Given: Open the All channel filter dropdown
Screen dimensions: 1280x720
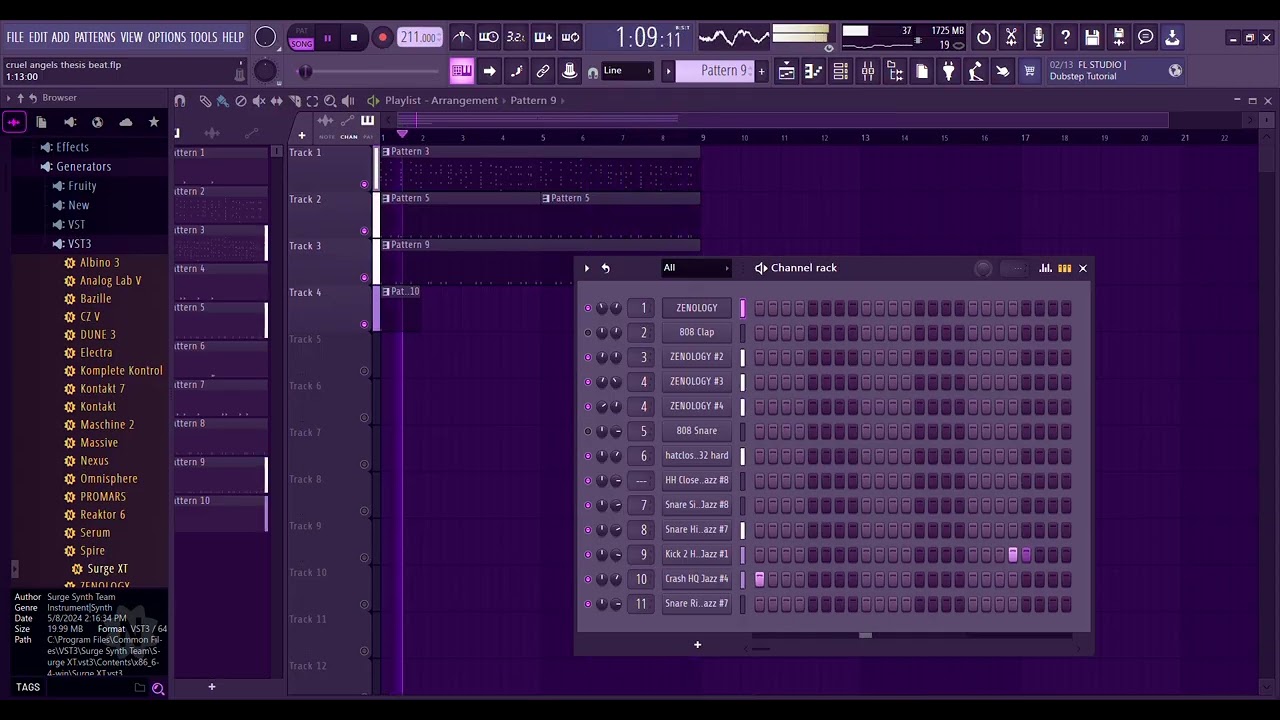Looking at the screenshot, I should pyautogui.click(x=696, y=268).
